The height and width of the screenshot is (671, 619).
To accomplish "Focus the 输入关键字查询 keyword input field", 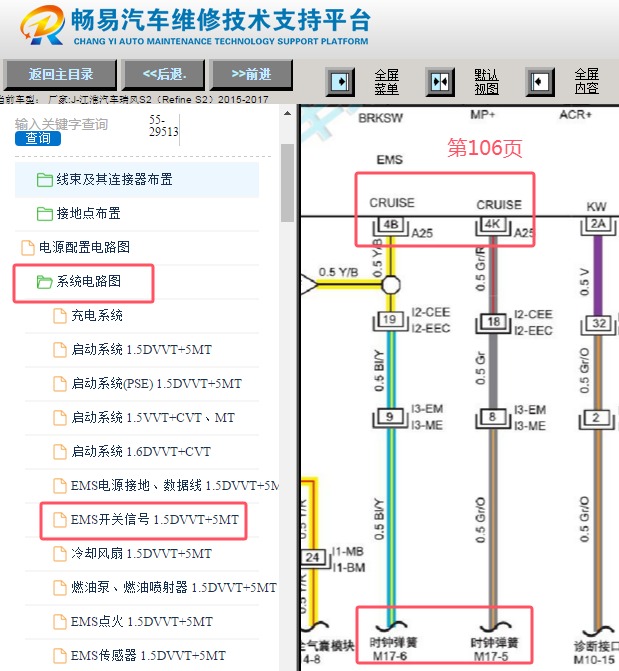I will click(x=61, y=124).
